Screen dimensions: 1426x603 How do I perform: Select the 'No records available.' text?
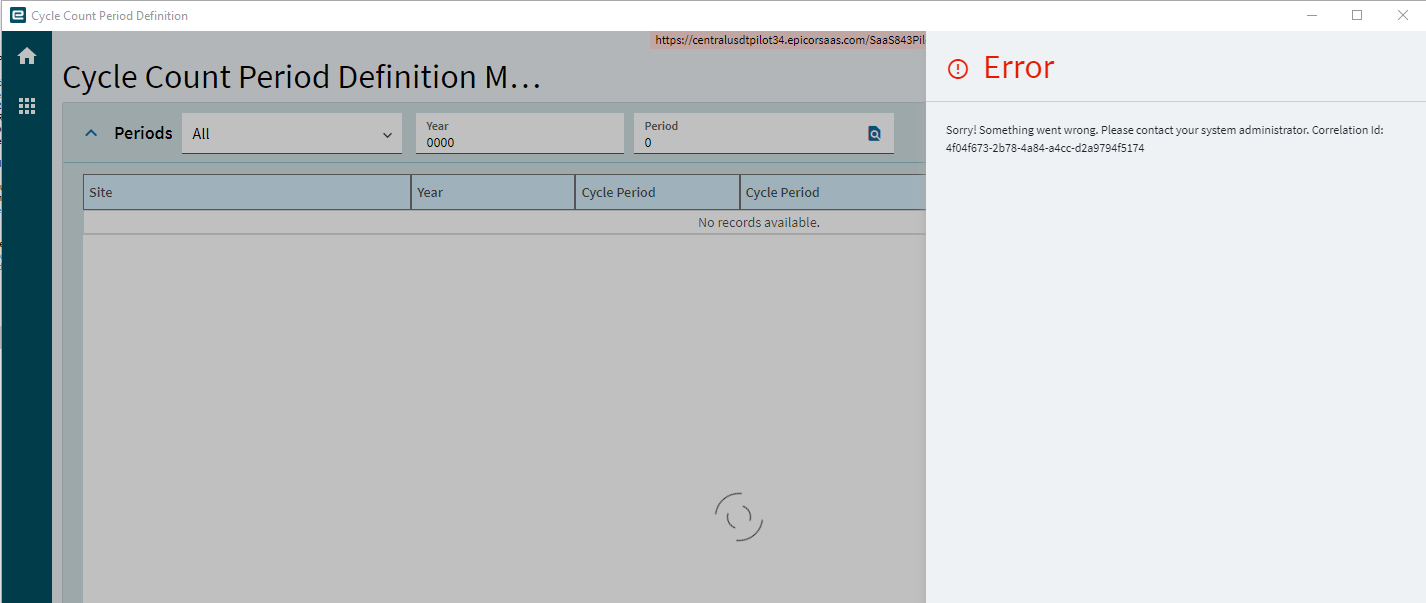[759, 222]
